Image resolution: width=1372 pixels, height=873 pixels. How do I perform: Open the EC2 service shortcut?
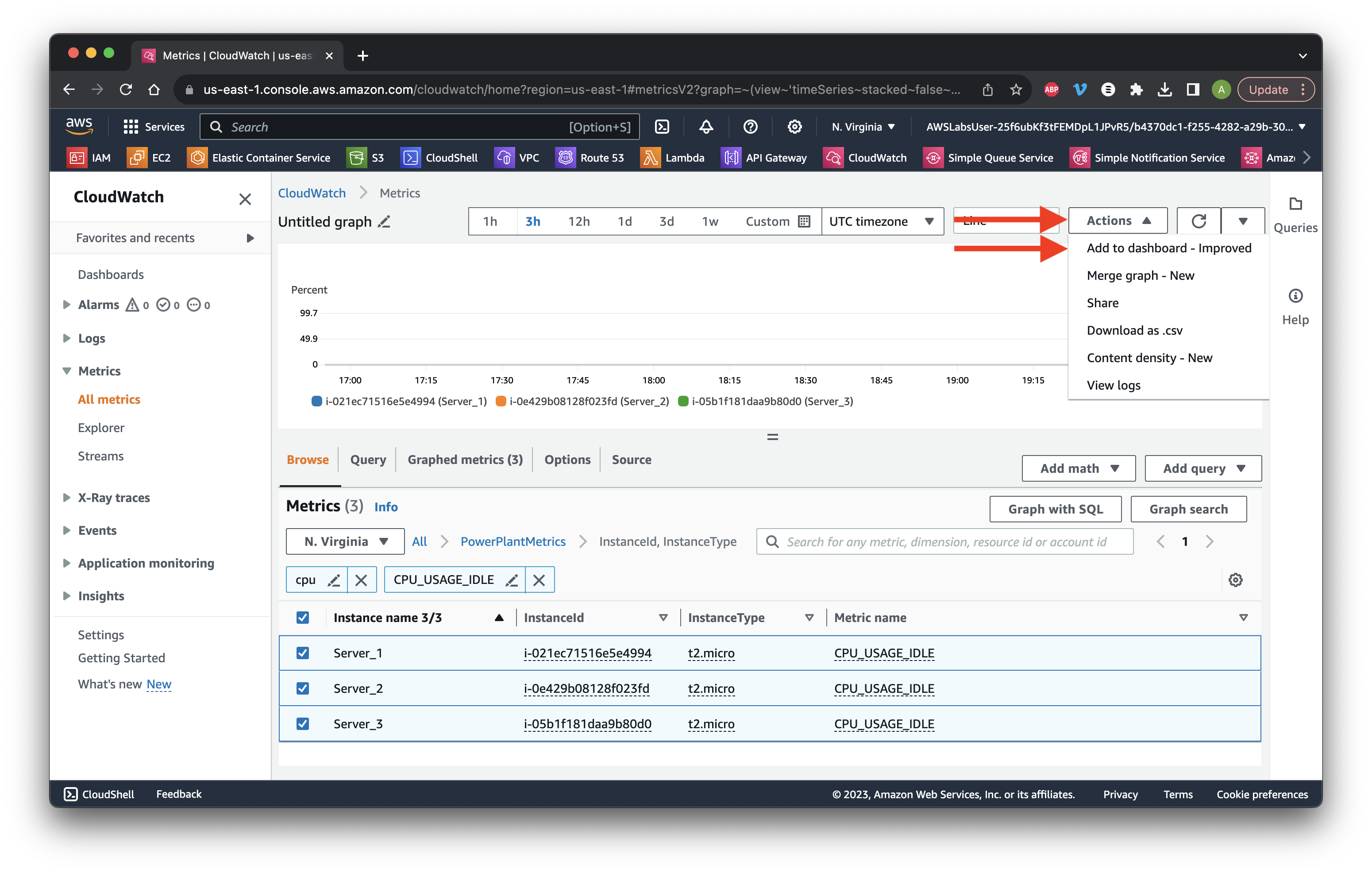coord(149,158)
